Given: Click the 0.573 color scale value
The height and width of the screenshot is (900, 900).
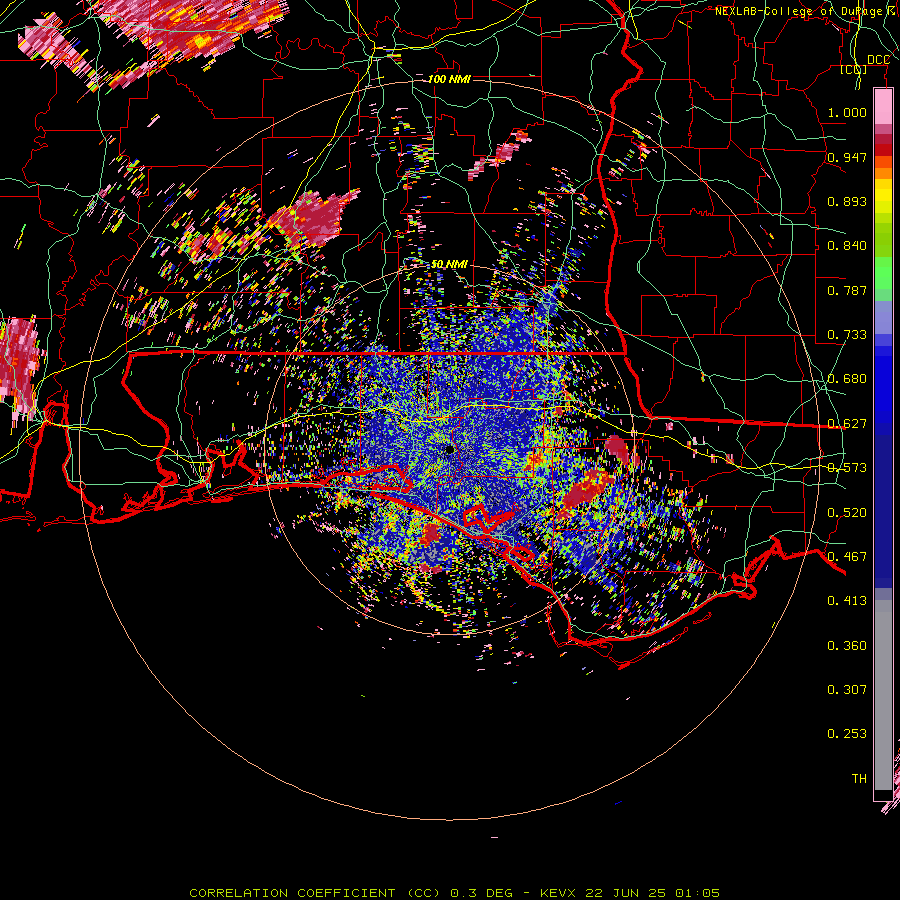Looking at the screenshot, I should pyautogui.click(x=847, y=468).
